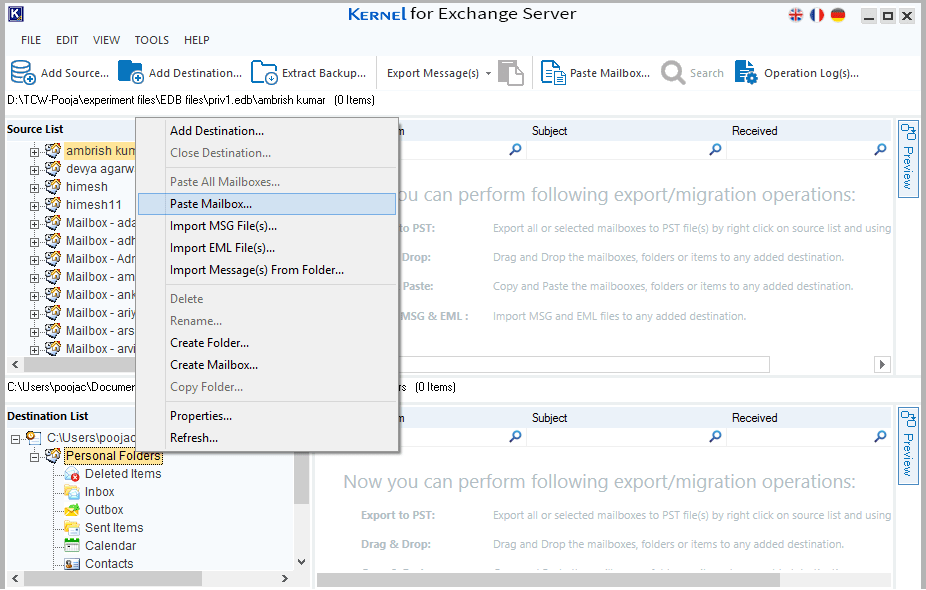Open the TOOLS menu
The height and width of the screenshot is (590, 926).
coord(152,40)
